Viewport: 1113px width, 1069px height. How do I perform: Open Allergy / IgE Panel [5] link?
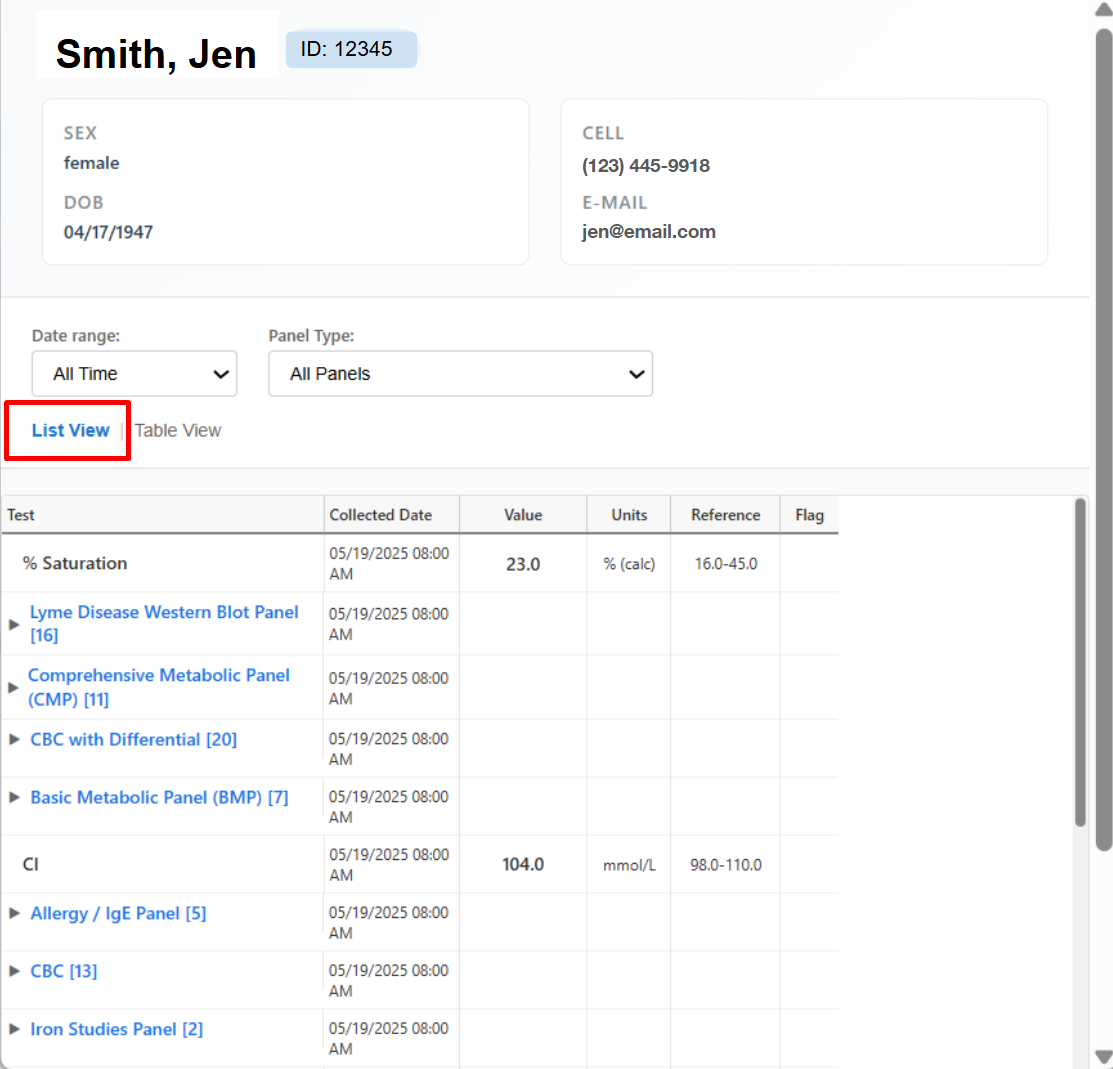118,913
